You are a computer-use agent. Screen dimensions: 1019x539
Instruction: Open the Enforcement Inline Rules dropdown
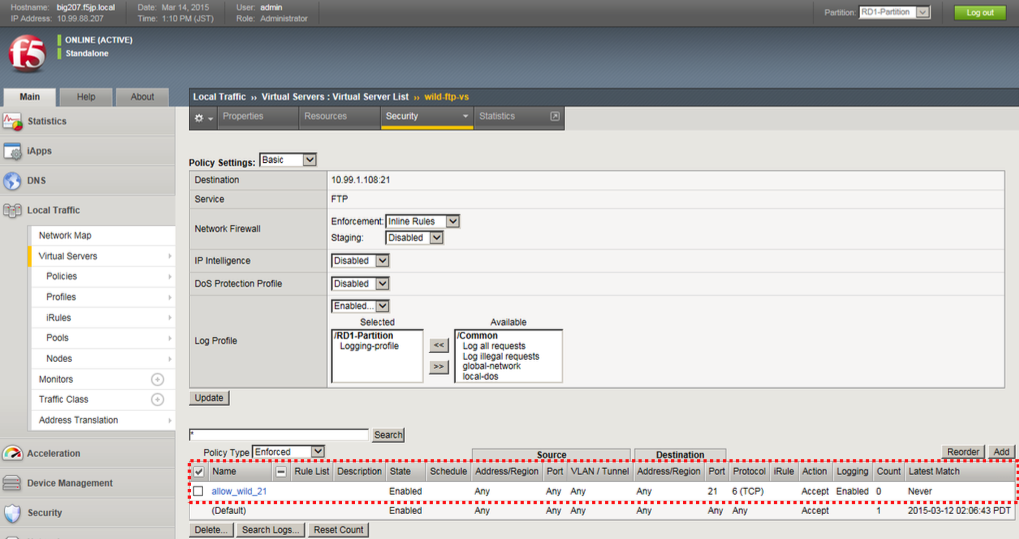pos(422,222)
